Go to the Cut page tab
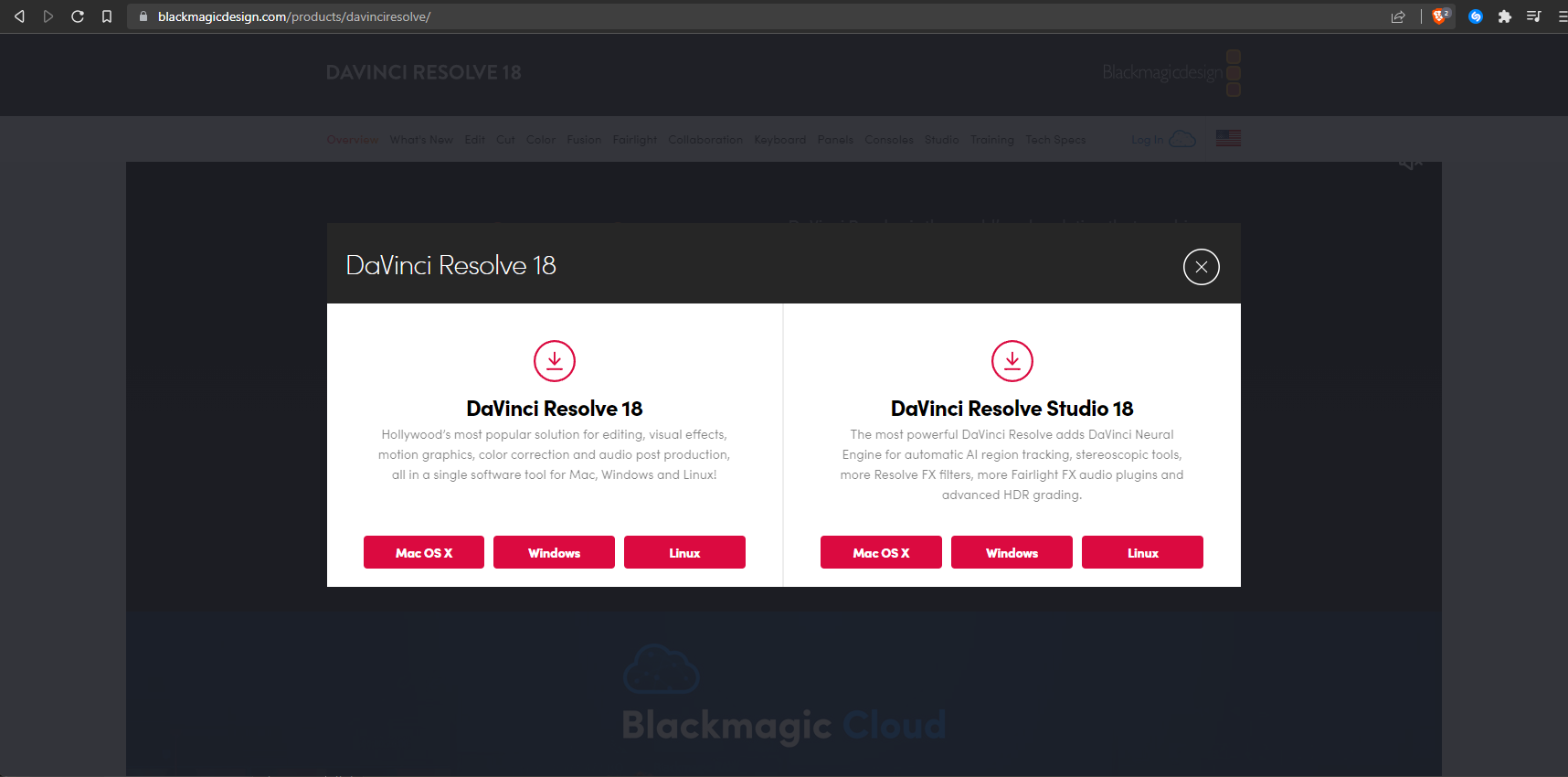 pyautogui.click(x=505, y=140)
